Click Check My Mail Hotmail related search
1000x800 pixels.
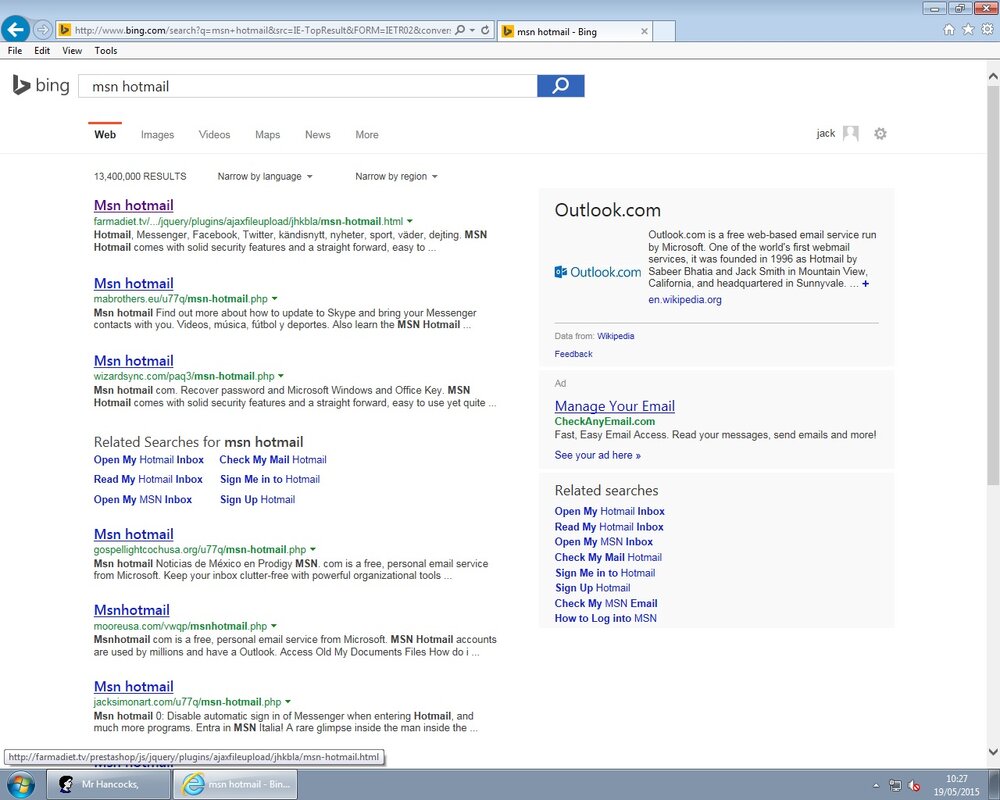pos(273,459)
